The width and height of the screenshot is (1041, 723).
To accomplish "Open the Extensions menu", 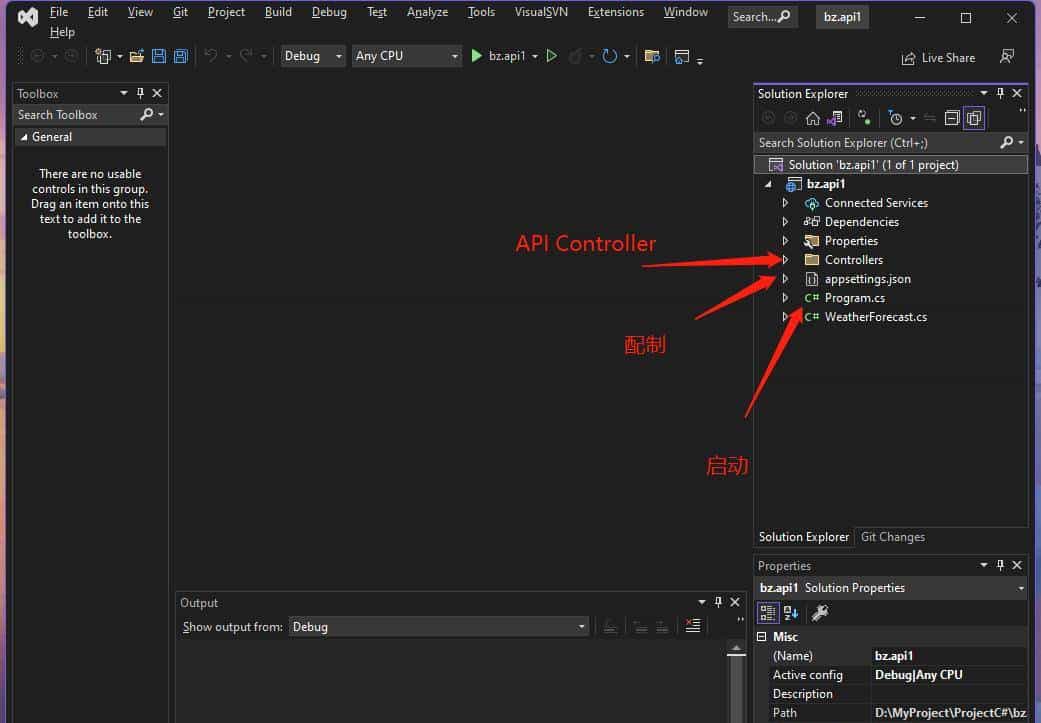I will [x=616, y=12].
